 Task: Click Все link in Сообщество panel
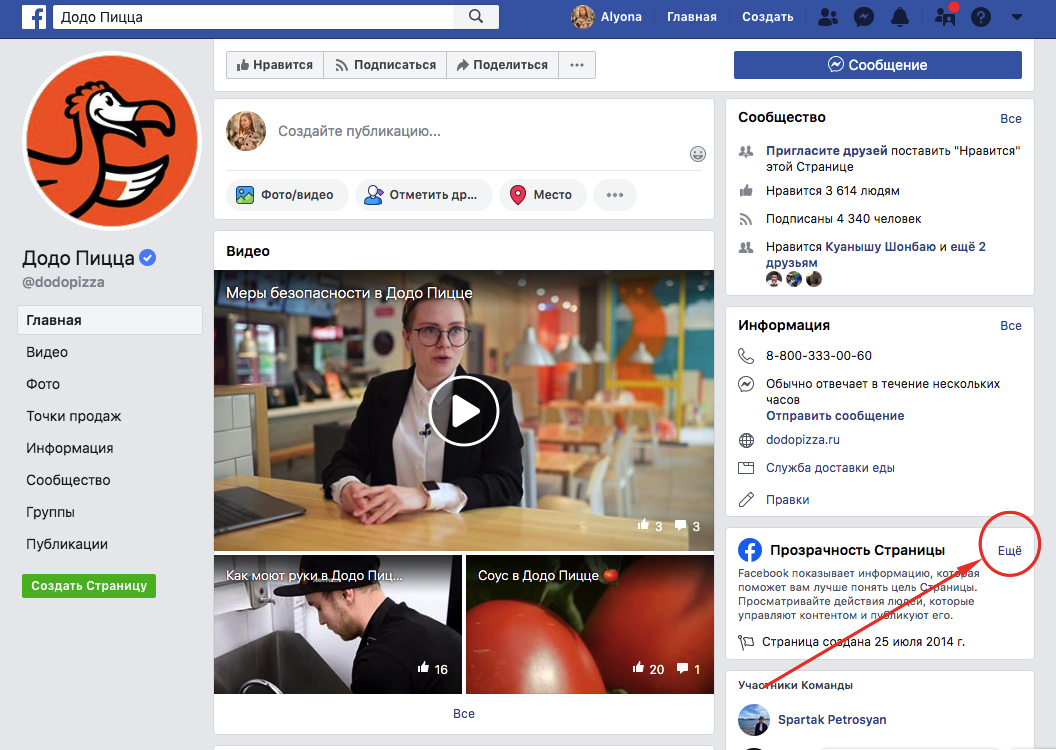click(x=1010, y=118)
